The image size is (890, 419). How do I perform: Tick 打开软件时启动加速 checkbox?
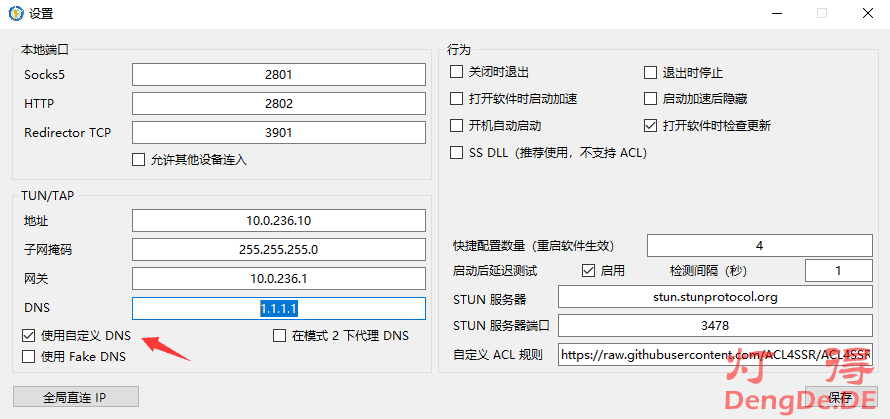pos(458,99)
